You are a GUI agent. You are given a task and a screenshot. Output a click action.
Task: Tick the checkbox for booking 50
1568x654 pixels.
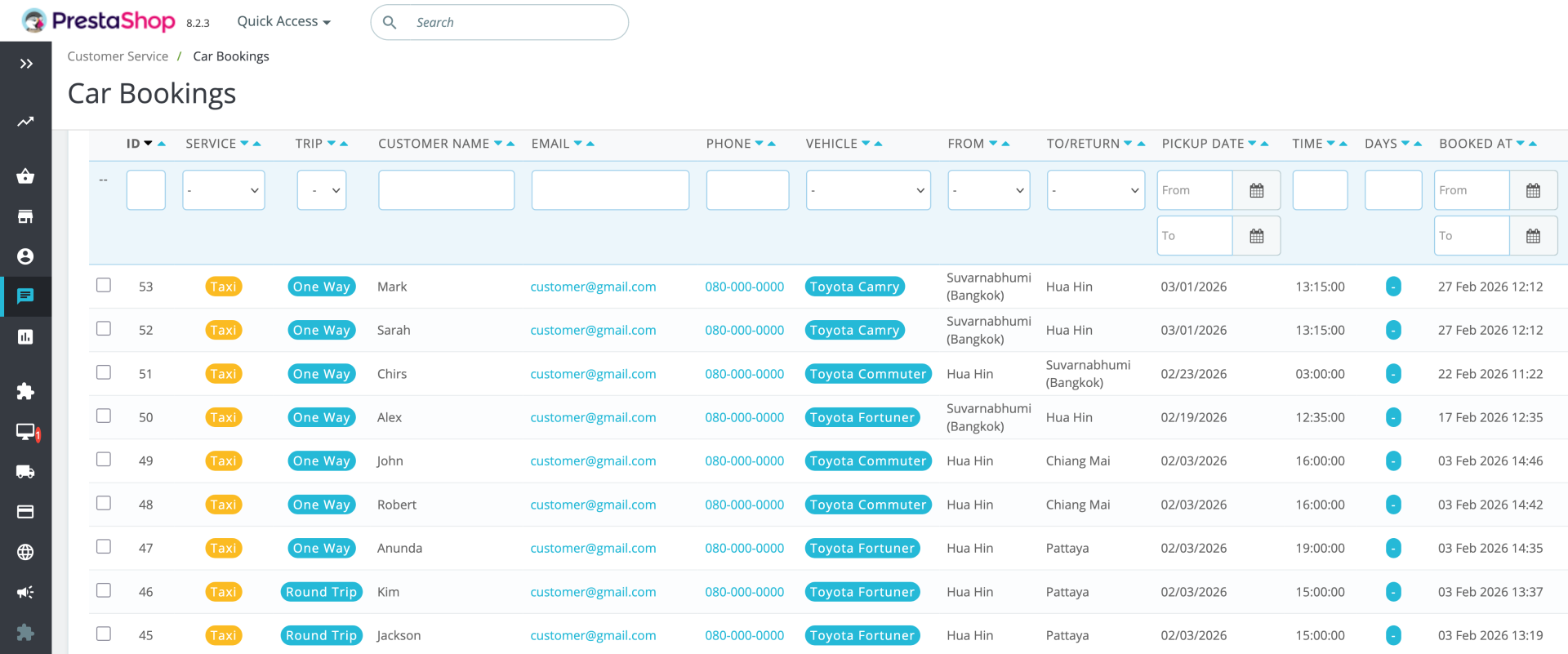(104, 416)
